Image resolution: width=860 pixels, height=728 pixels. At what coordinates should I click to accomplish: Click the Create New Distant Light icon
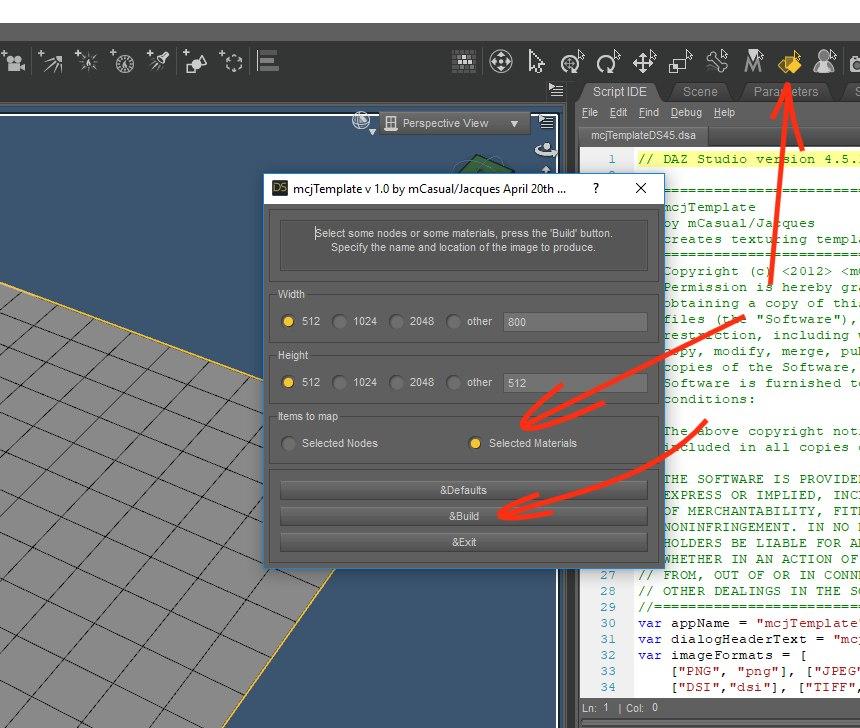(50, 61)
